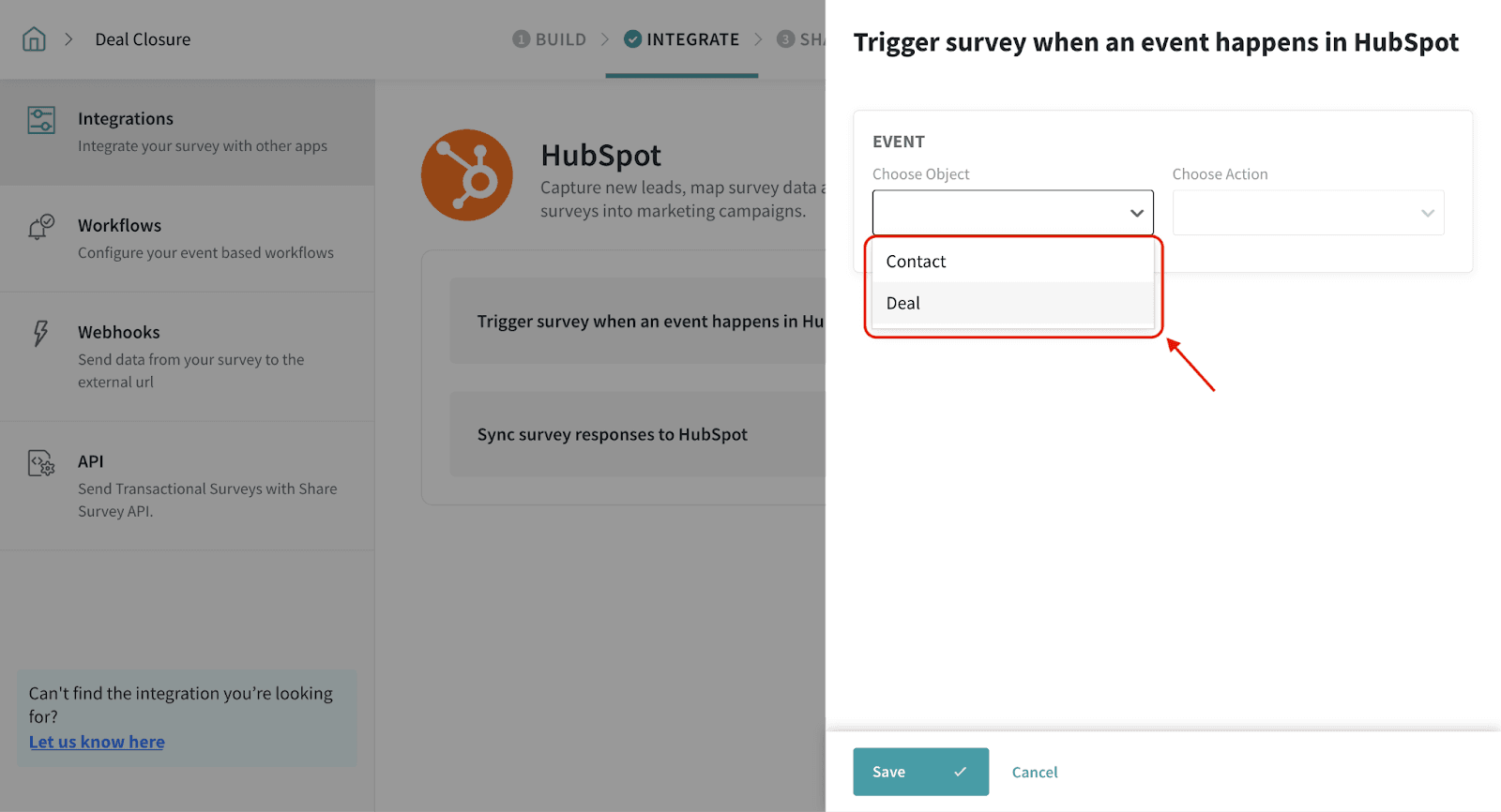Open the Choose Object dropdown
This screenshot has height=812, width=1501.
point(1012,213)
